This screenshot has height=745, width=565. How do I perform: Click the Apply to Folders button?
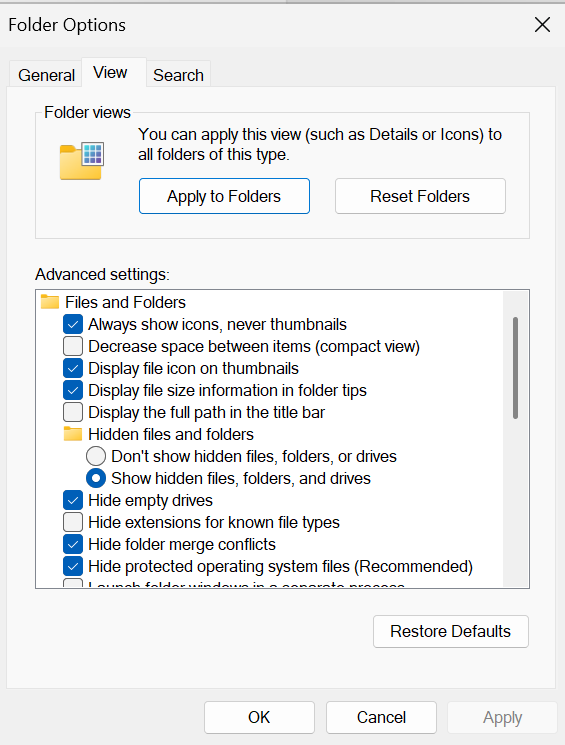(224, 196)
